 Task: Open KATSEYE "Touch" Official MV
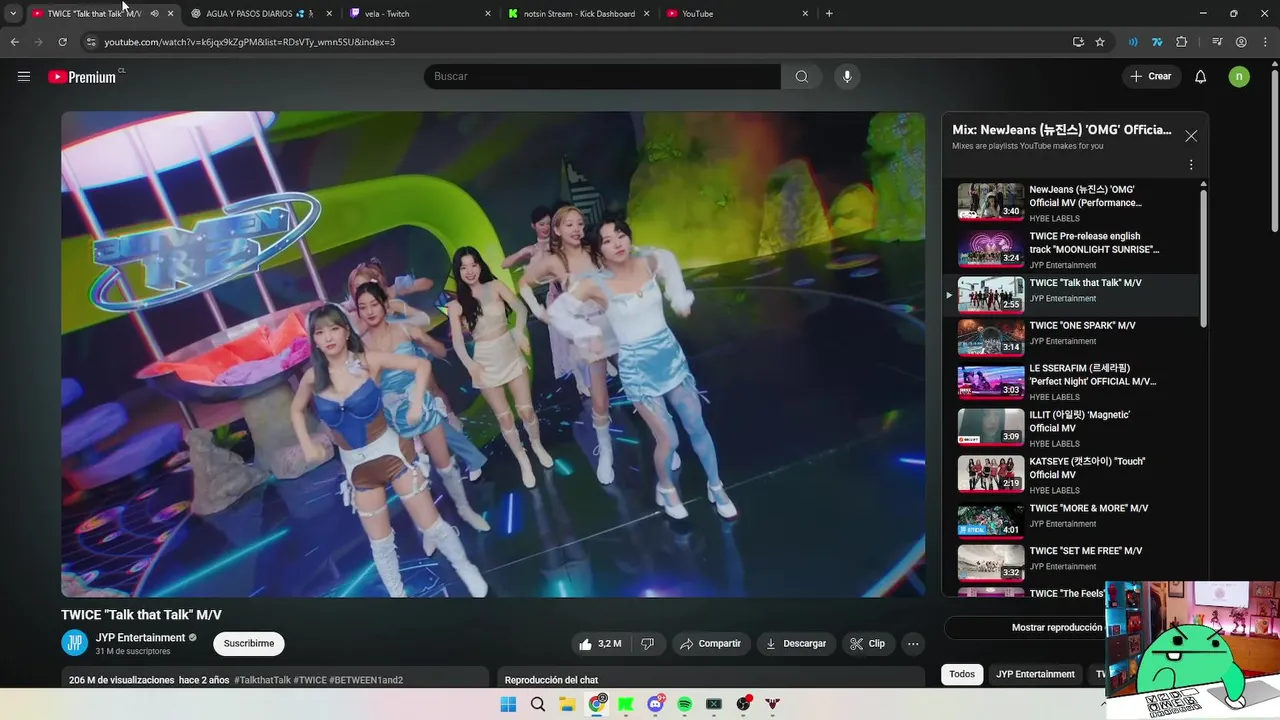click(x=1070, y=475)
